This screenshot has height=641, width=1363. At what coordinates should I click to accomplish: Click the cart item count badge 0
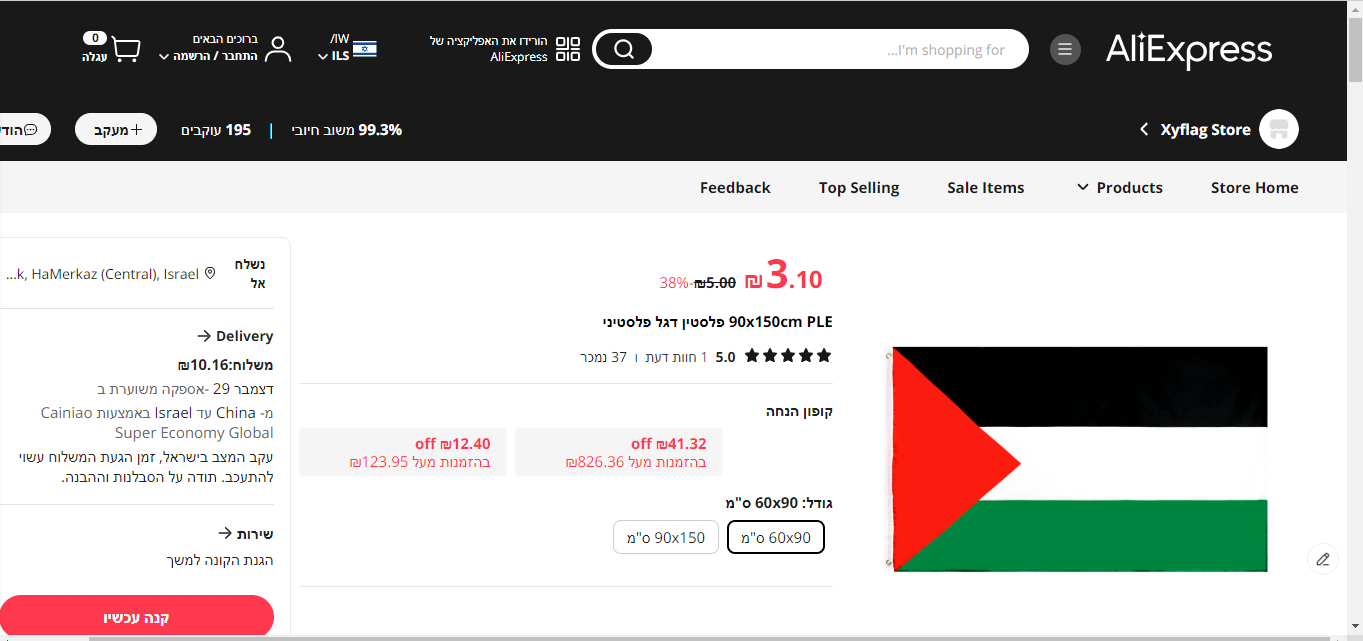pos(95,38)
